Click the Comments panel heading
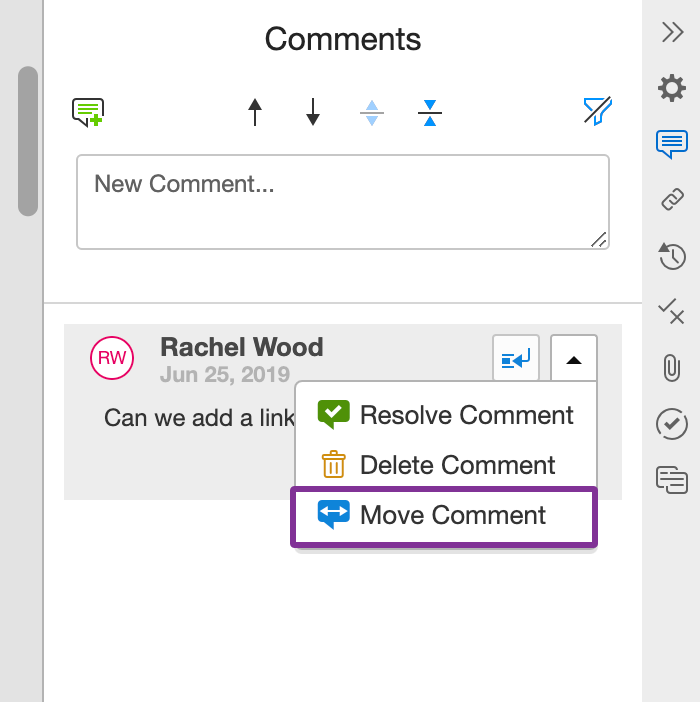This screenshot has height=702, width=700. point(343,39)
